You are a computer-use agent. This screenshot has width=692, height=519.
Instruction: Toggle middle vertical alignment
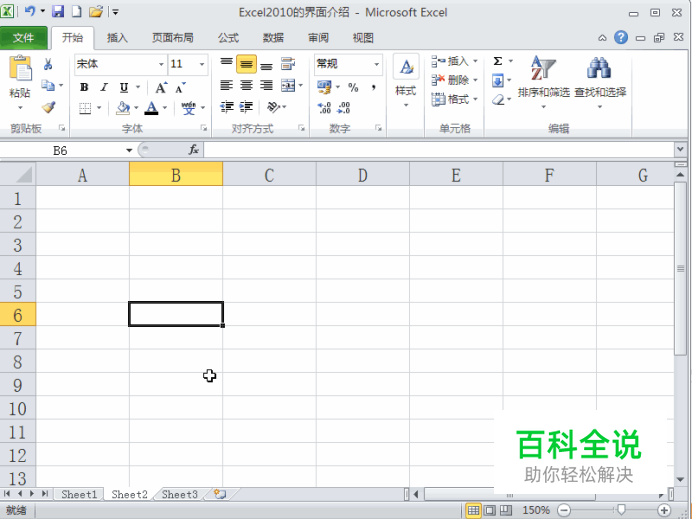tap(246, 64)
